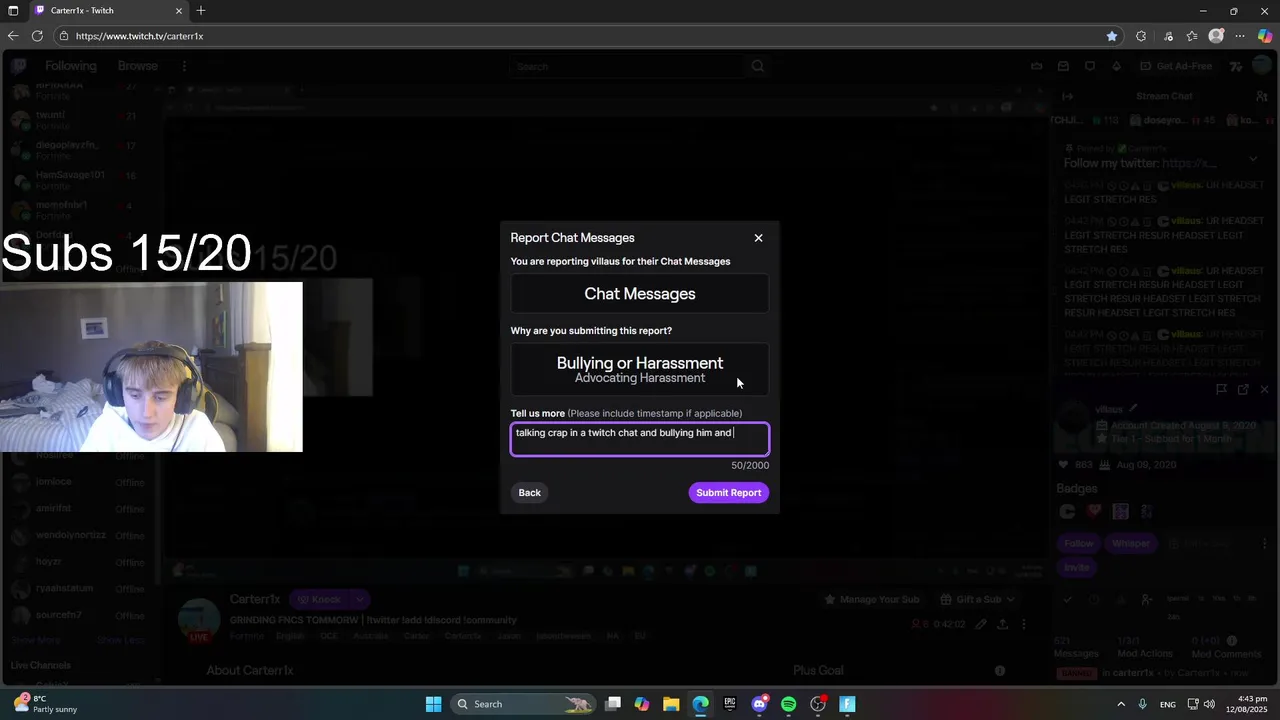Viewport: 1280px width, 720px height.
Task: Select the Carterr1x - Twitch tab
Action: pyautogui.click(x=108, y=11)
